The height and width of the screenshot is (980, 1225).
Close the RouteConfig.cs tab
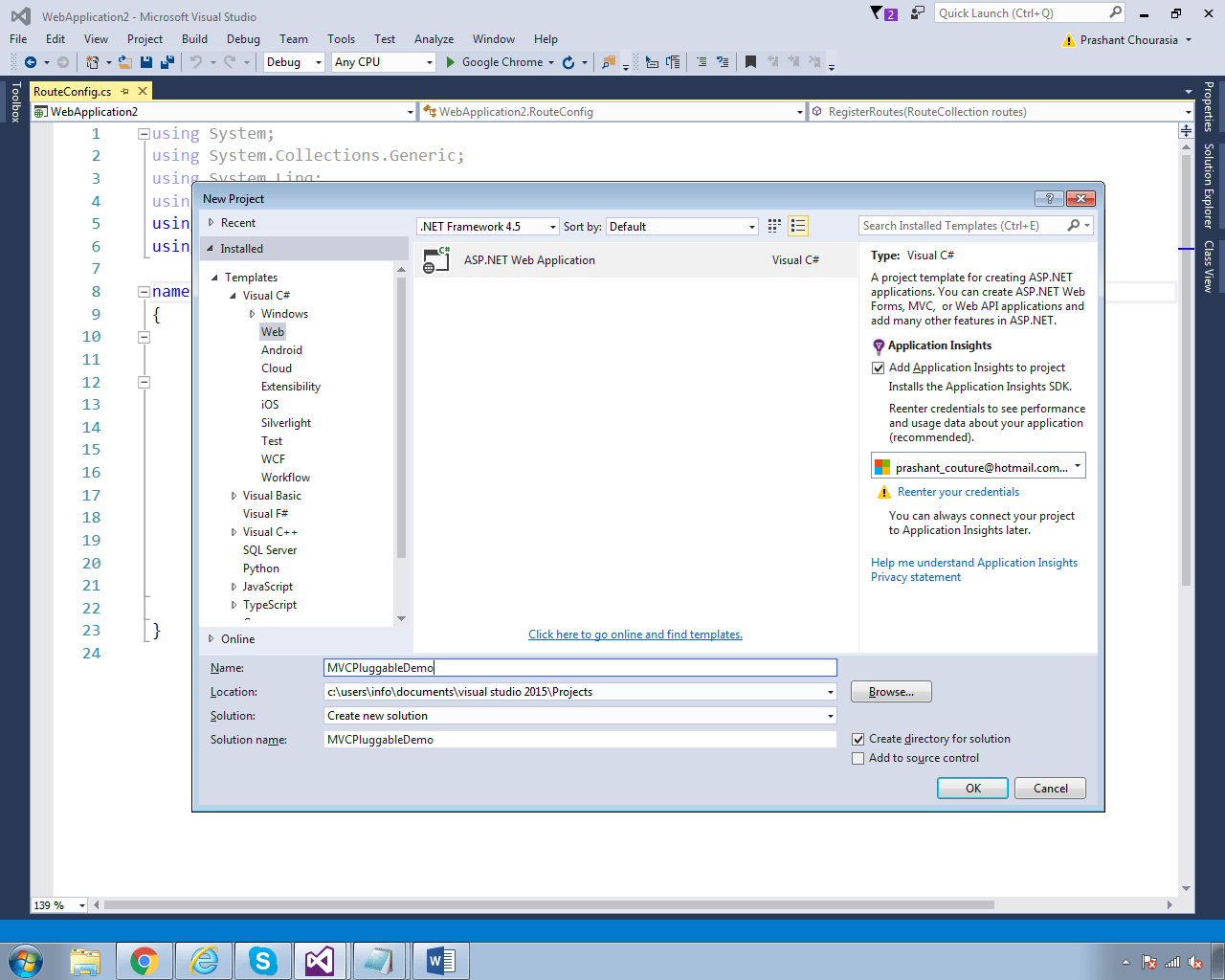pyautogui.click(x=143, y=91)
